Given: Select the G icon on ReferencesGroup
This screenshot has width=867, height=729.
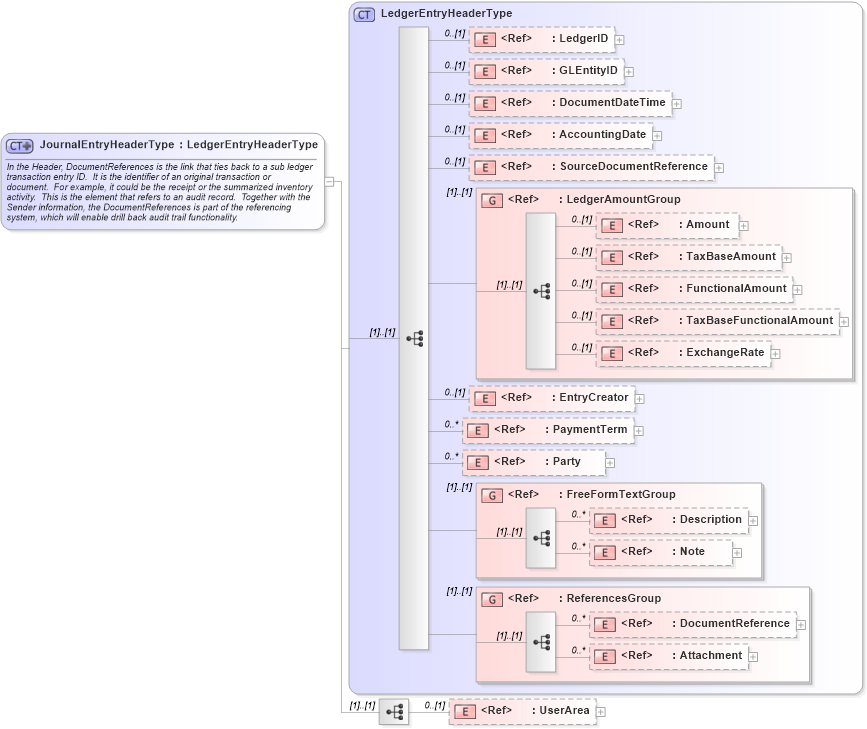Looking at the screenshot, I should 491,598.
